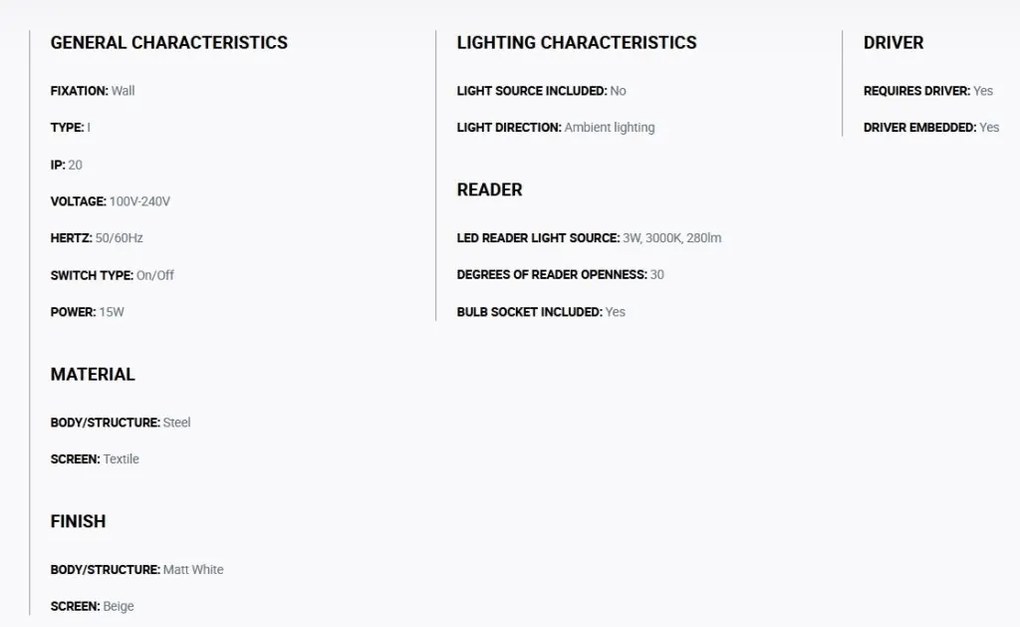1020x627 pixels.
Task: Click LED Reader Light Source specification
Action: pyautogui.click(x=589, y=238)
